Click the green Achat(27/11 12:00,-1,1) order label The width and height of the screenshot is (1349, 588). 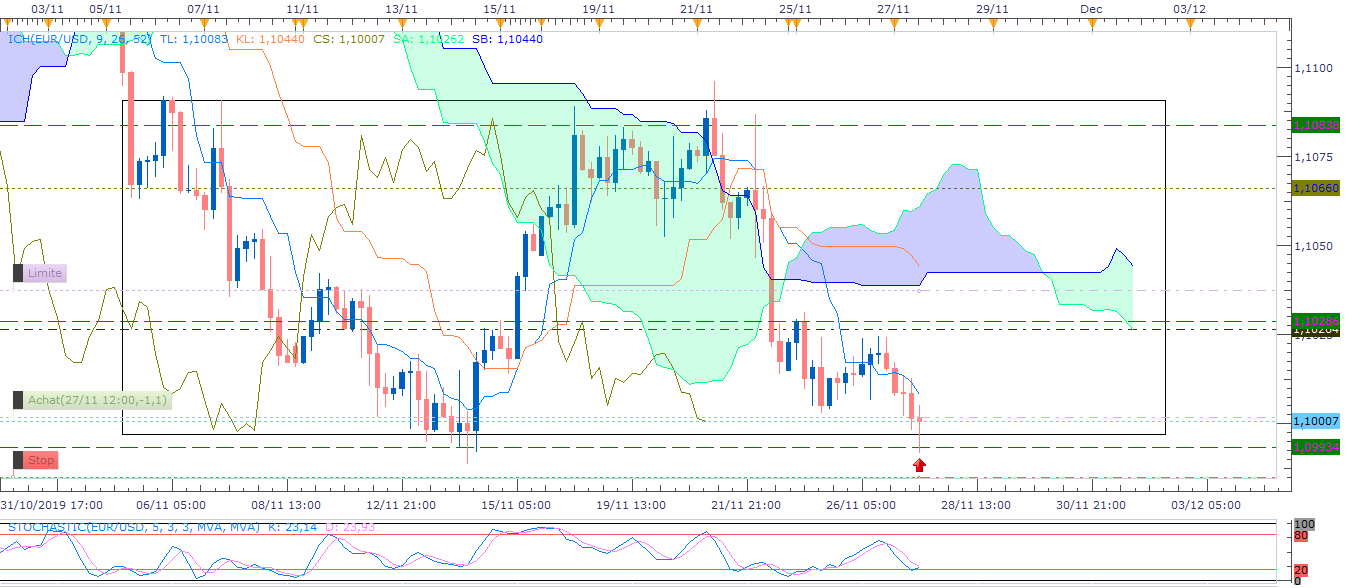98,400
